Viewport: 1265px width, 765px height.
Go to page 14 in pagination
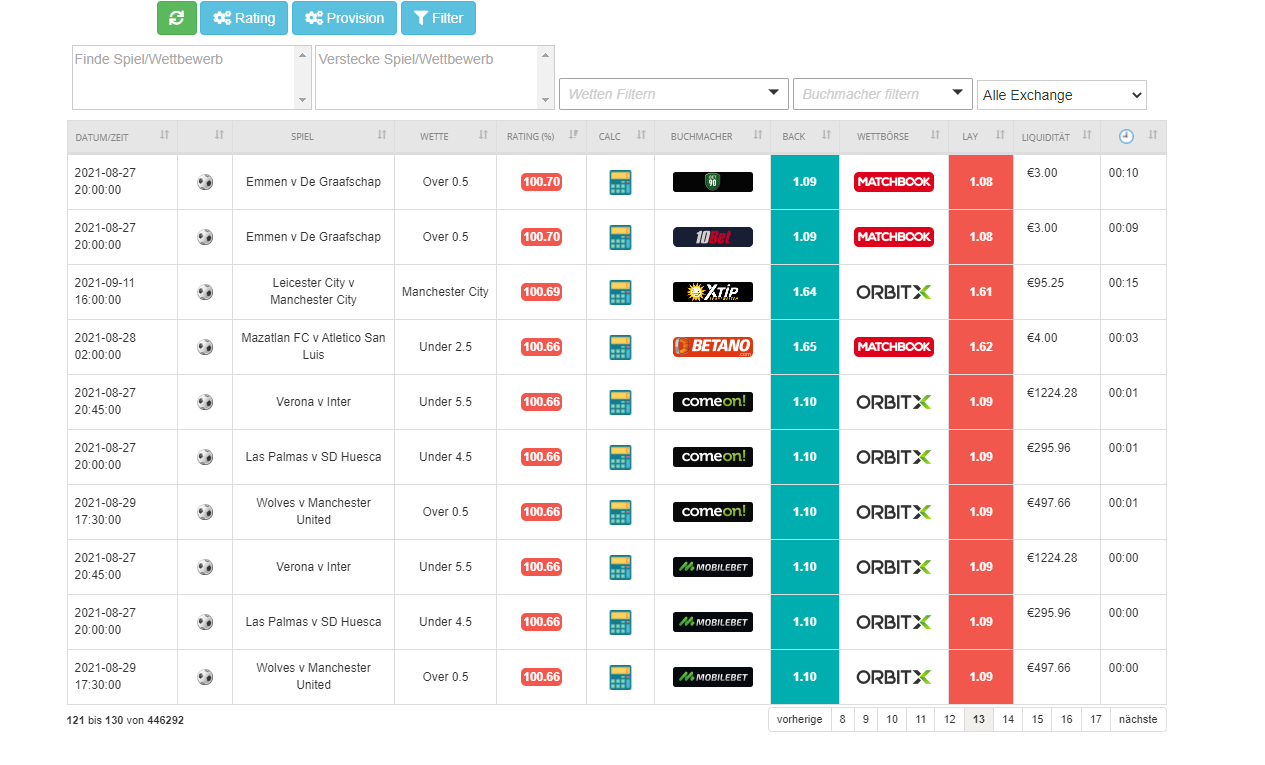click(1008, 719)
